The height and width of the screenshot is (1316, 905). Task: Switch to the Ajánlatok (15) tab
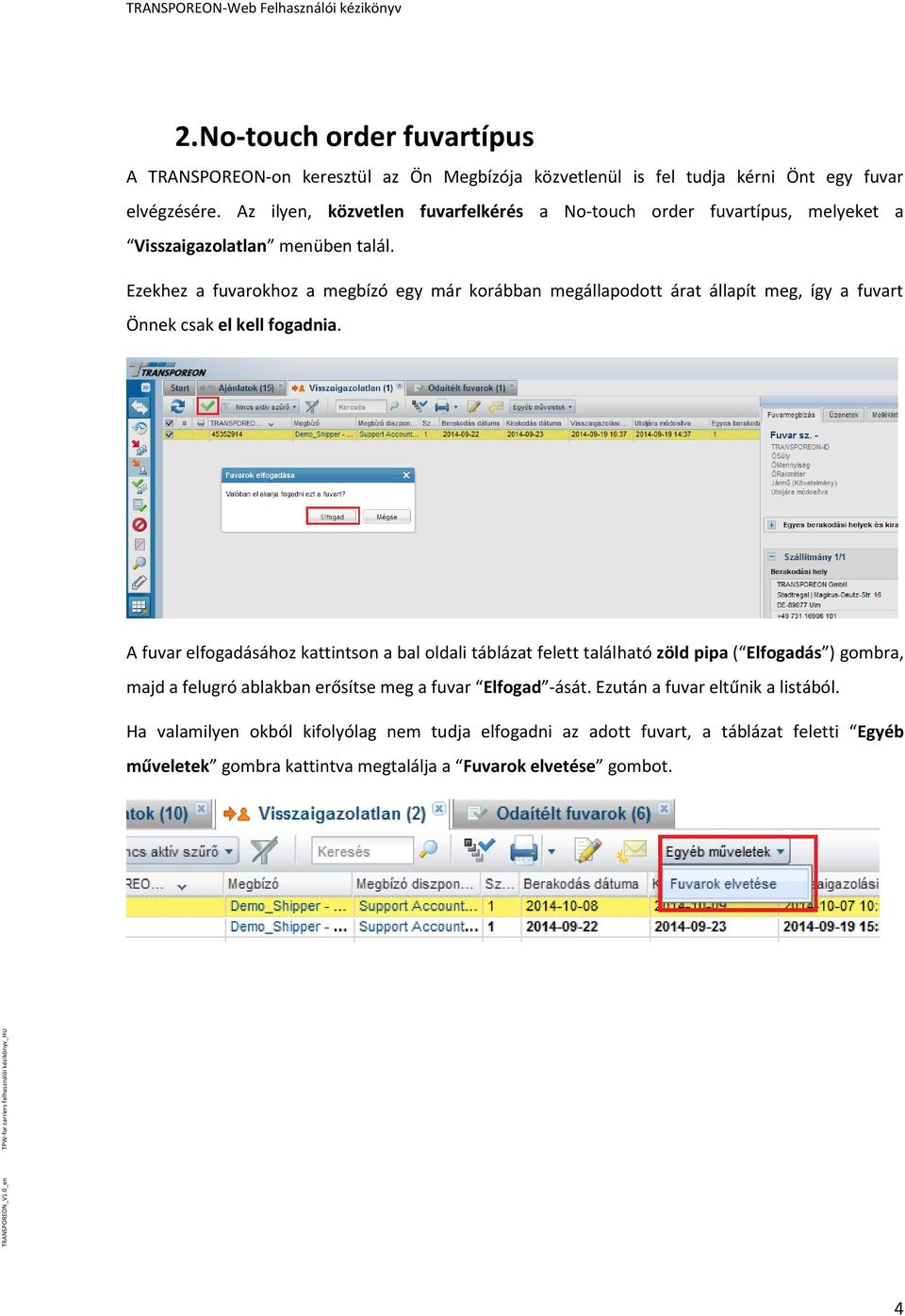pyautogui.click(x=241, y=388)
